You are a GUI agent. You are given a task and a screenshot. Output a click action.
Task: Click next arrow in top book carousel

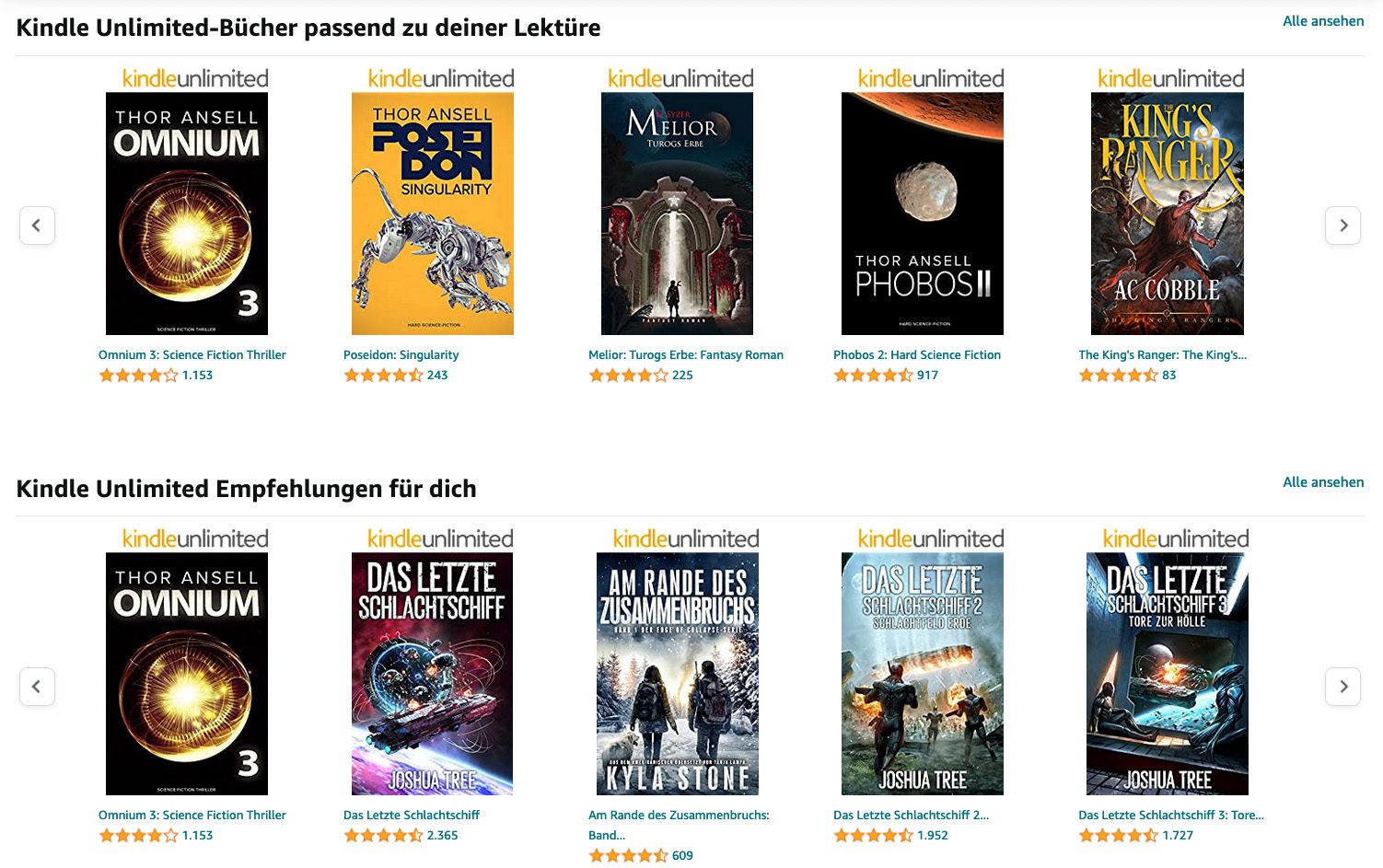click(1342, 226)
